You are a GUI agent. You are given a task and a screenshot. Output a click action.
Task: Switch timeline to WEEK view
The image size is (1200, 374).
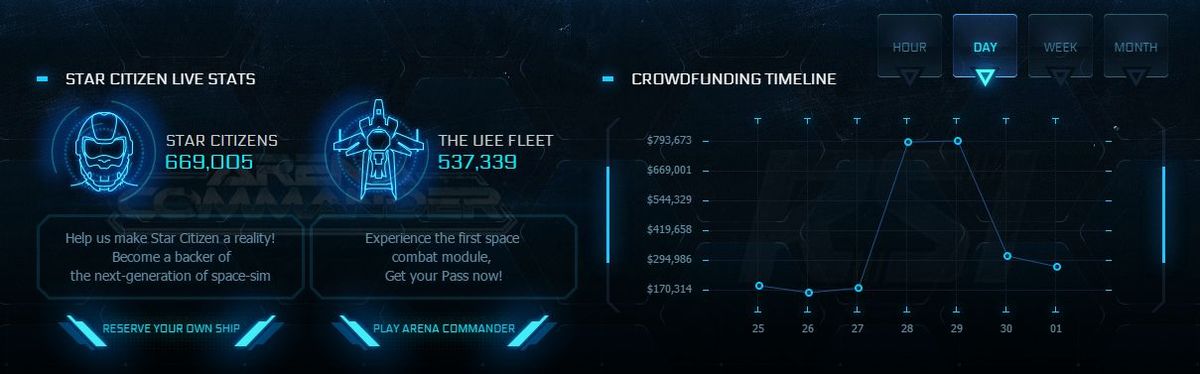click(x=1060, y=47)
